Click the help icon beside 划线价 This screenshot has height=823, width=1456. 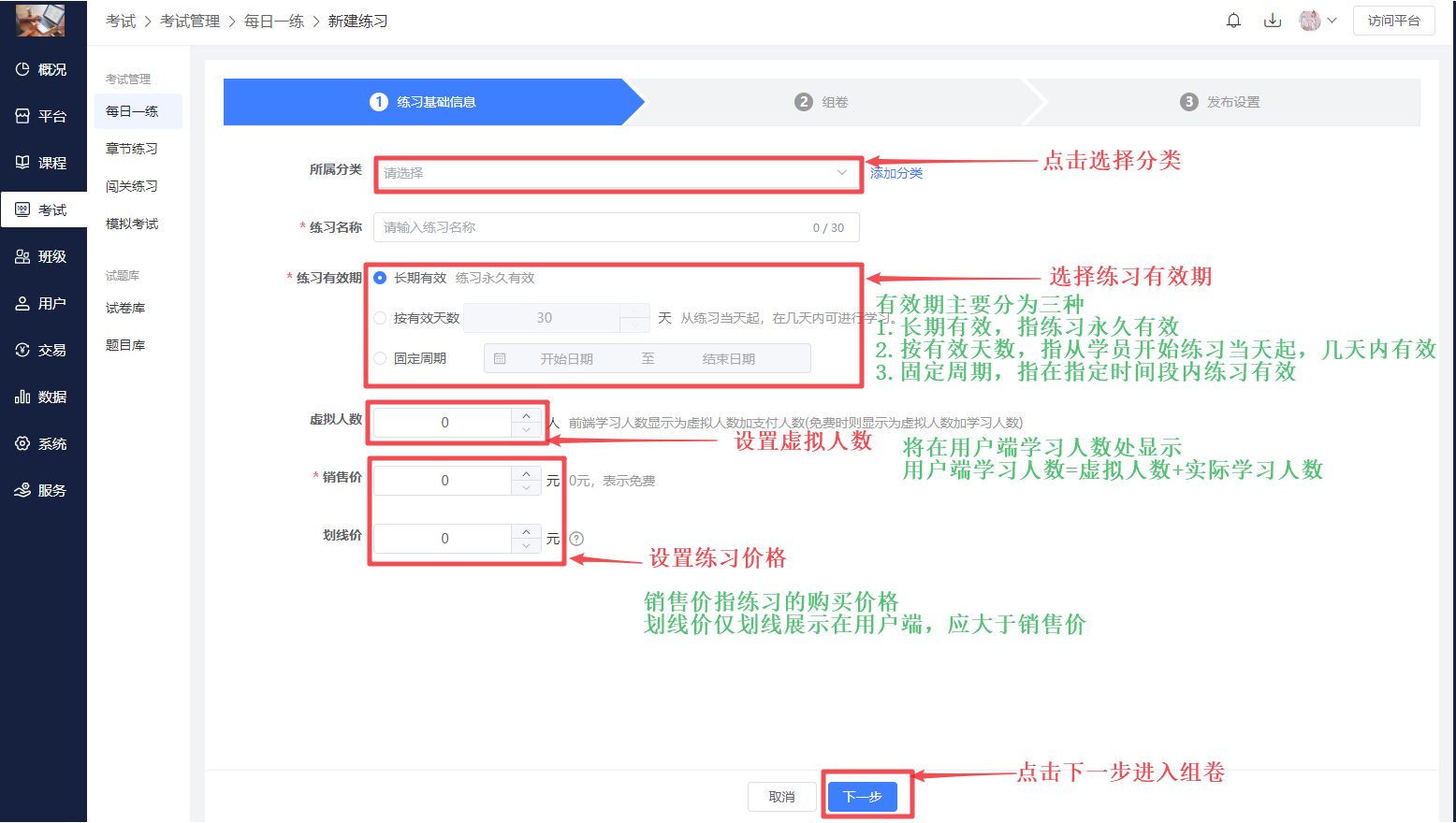coord(576,539)
